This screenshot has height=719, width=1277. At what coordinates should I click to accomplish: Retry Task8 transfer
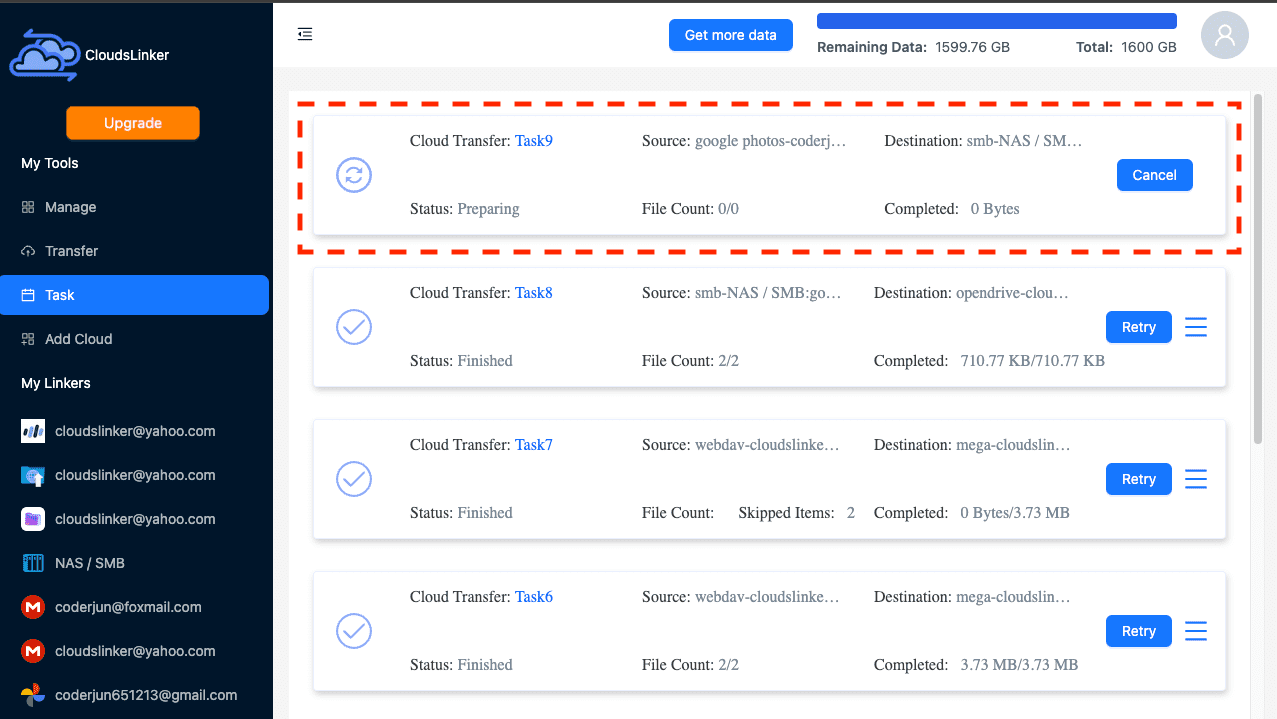(1138, 327)
